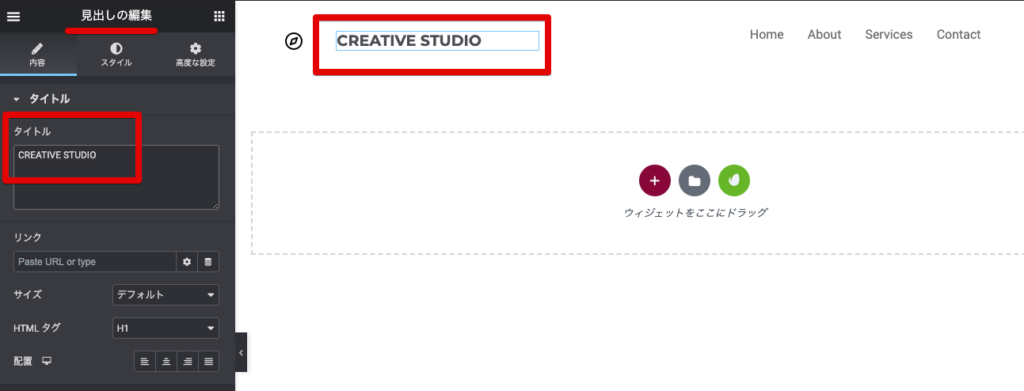This screenshot has height=391, width=1024.
Task: Open the サイズ dropdown showing デフォルト
Action: click(x=166, y=295)
